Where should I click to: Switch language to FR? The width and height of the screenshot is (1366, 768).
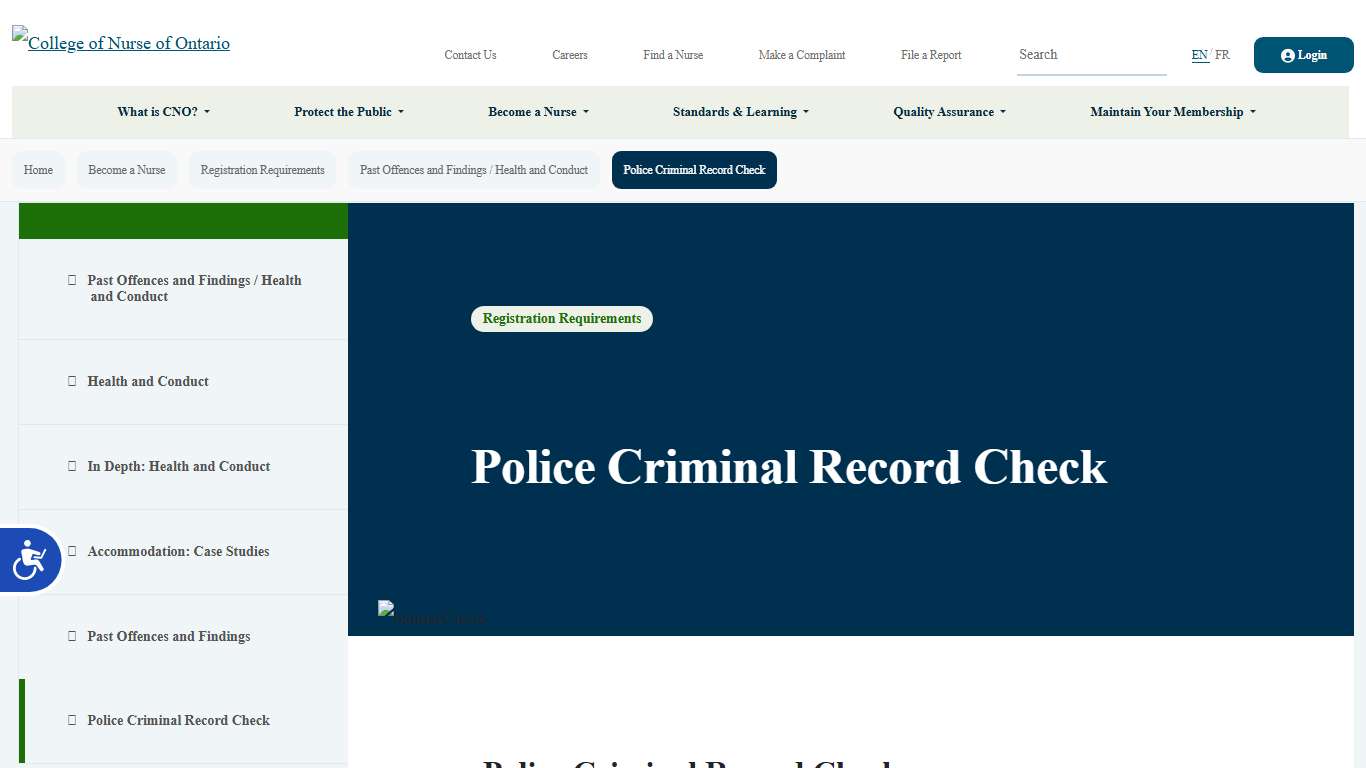[1222, 55]
